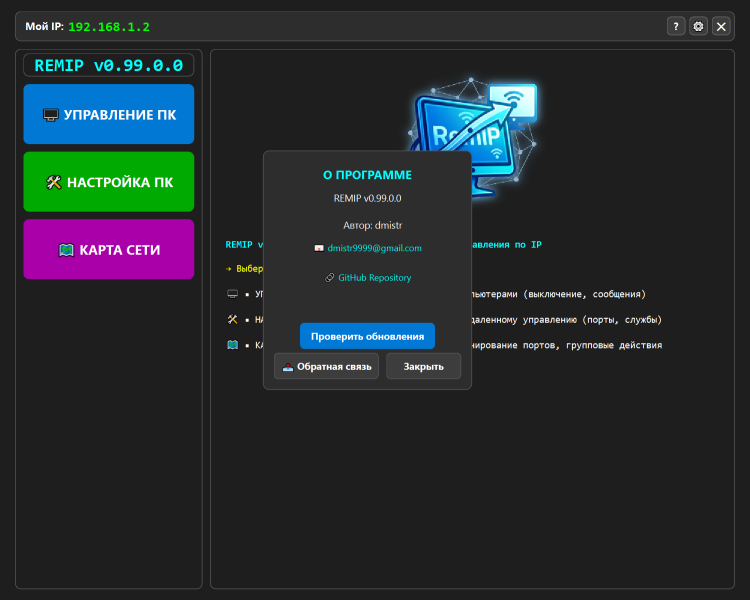This screenshot has height=600, width=750.
Task: Click the chain icon beside GitHub Repository
Action: [330, 278]
